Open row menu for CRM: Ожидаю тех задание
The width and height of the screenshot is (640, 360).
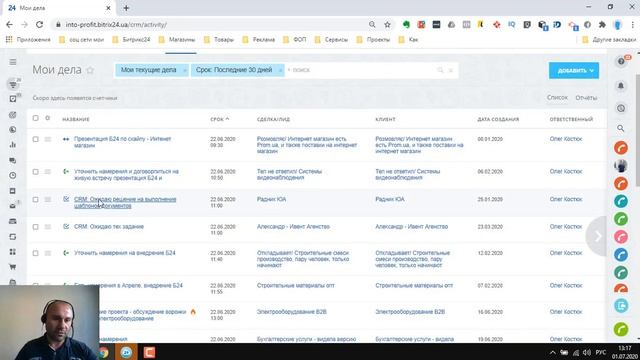48,227
